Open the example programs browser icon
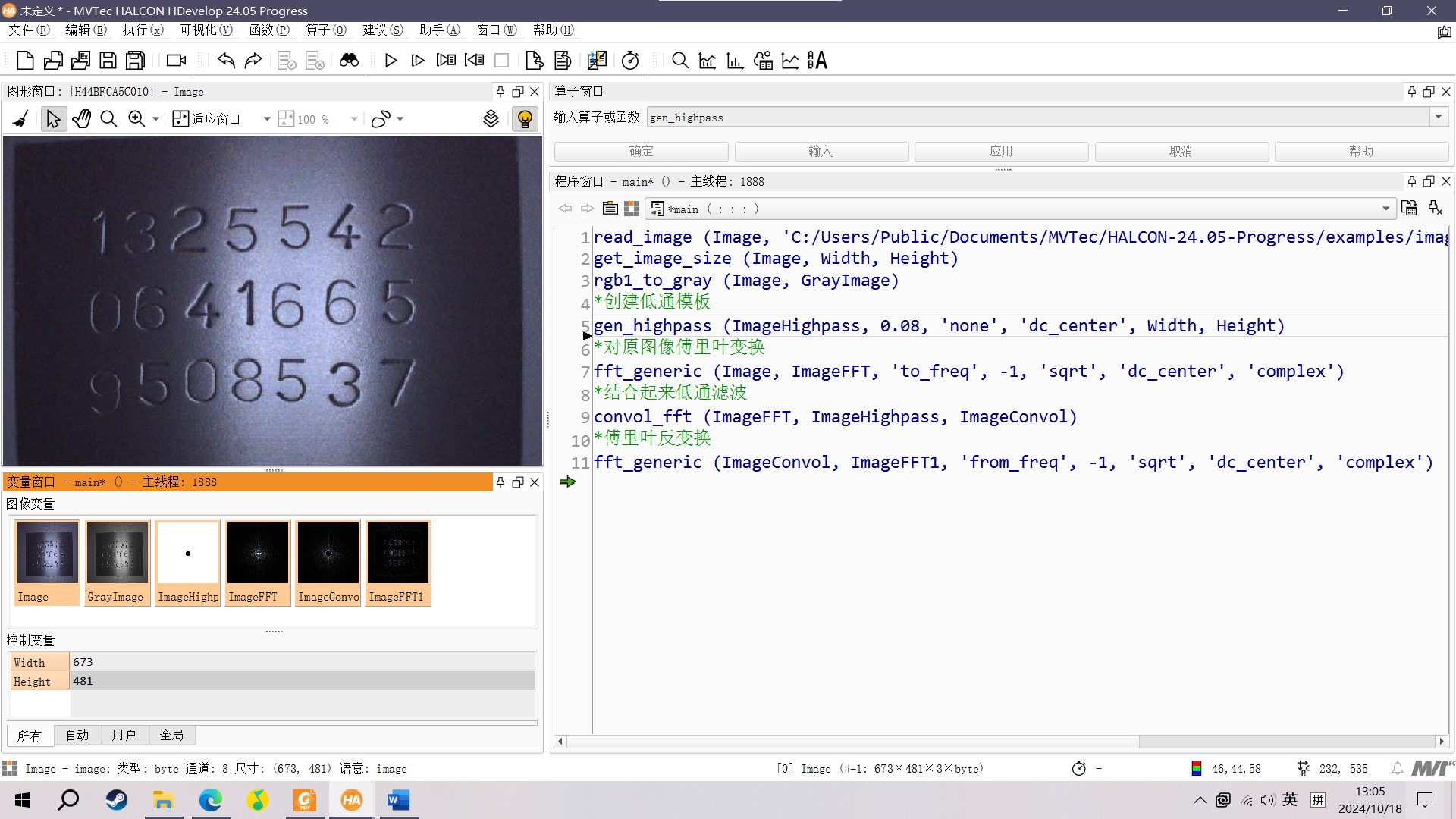This screenshot has height=819, width=1456. (80, 61)
